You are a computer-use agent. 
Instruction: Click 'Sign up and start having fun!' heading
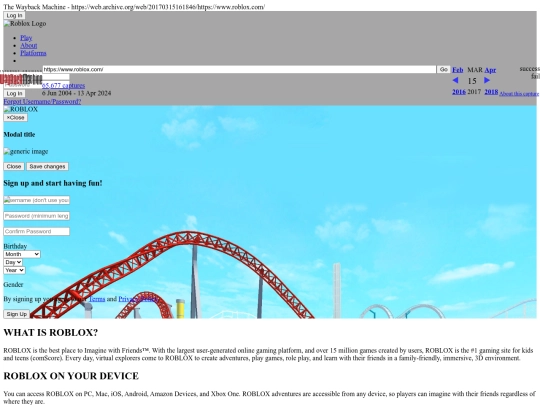[53, 183]
